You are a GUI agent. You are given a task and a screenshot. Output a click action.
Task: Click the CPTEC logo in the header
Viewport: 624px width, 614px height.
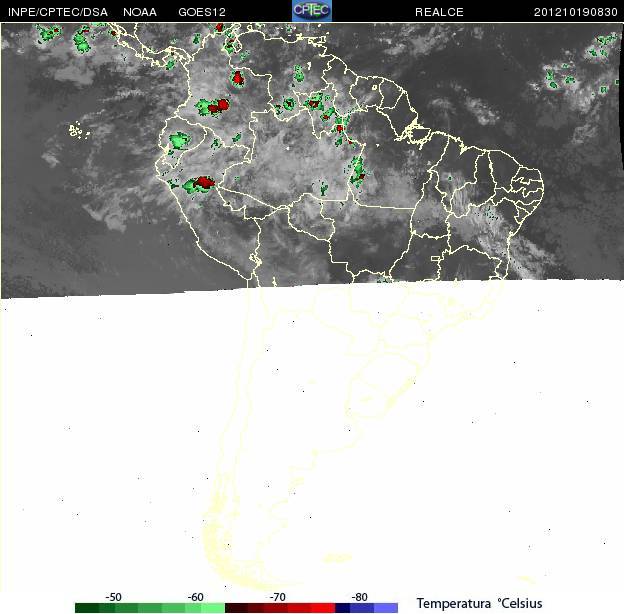(x=312, y=11)
